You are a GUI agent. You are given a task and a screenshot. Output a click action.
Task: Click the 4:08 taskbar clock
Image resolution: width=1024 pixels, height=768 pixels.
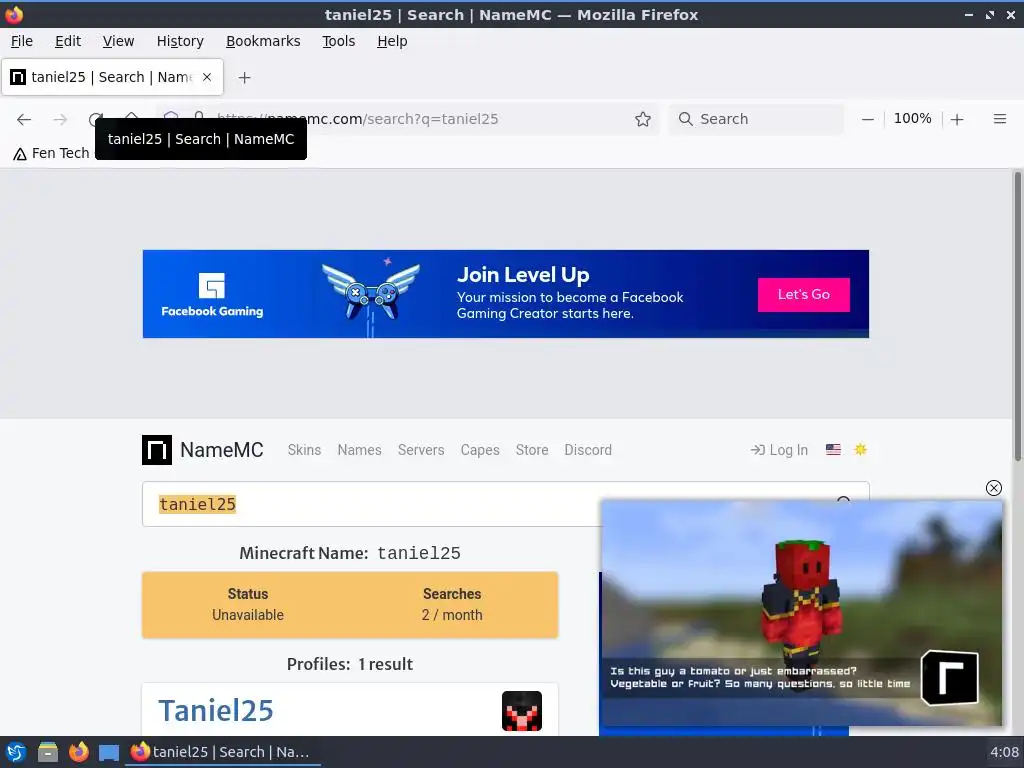(x=1004, y=752)
